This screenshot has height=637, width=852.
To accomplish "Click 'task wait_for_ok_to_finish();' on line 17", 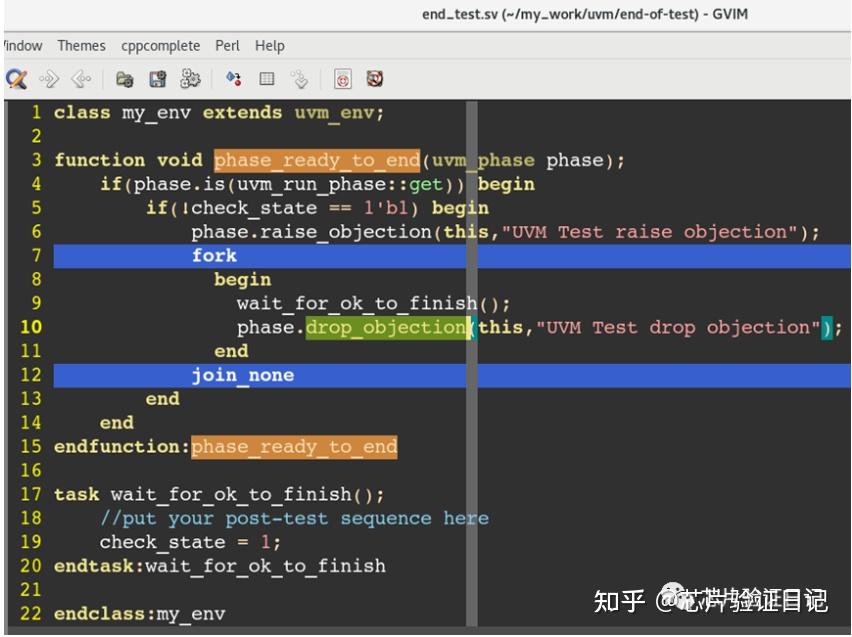I will click(x=219, y=495).
